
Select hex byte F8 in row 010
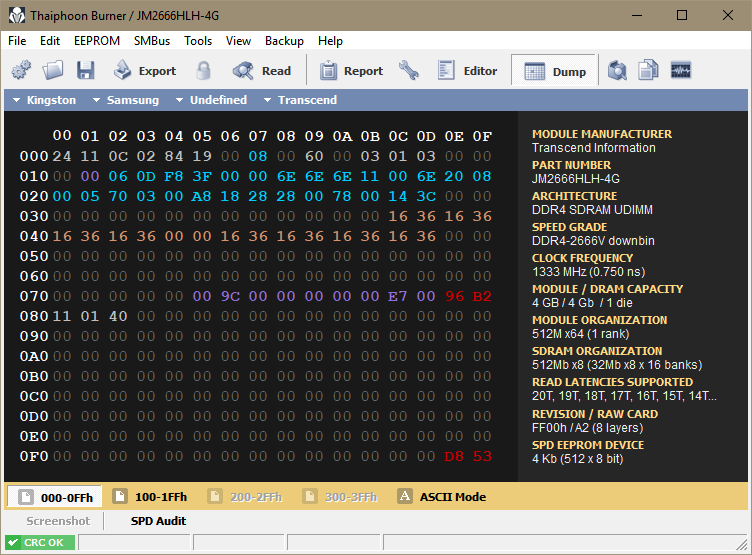coord(174,177)
